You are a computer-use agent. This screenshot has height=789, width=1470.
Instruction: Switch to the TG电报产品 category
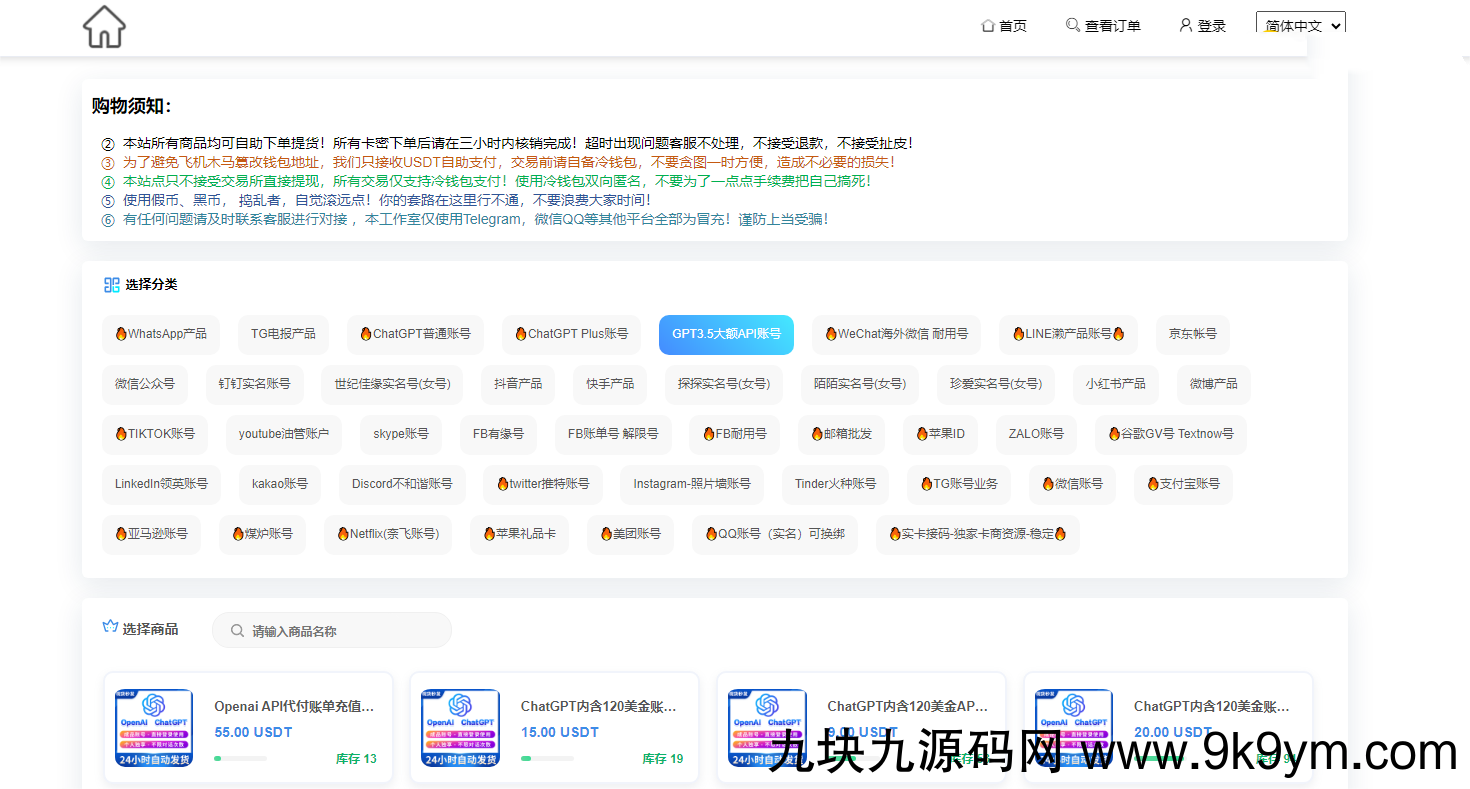pos(283,334)
